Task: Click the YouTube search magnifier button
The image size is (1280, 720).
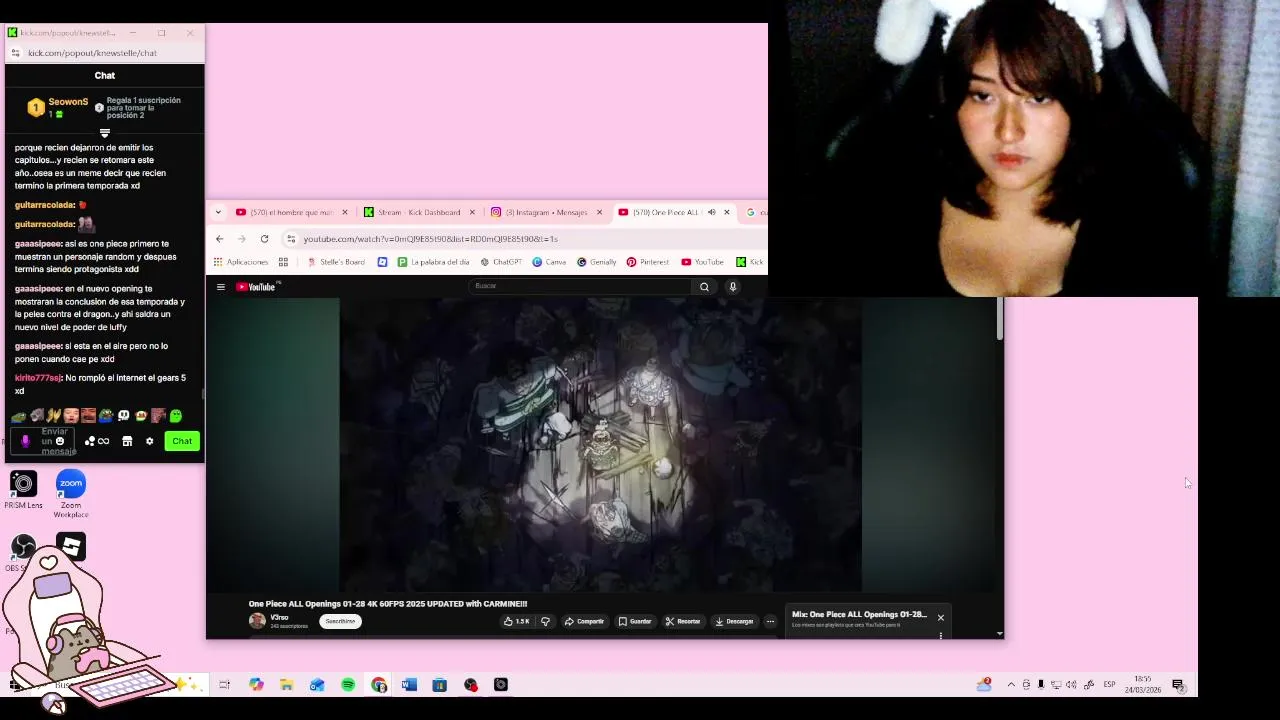Action: (704, 287)
